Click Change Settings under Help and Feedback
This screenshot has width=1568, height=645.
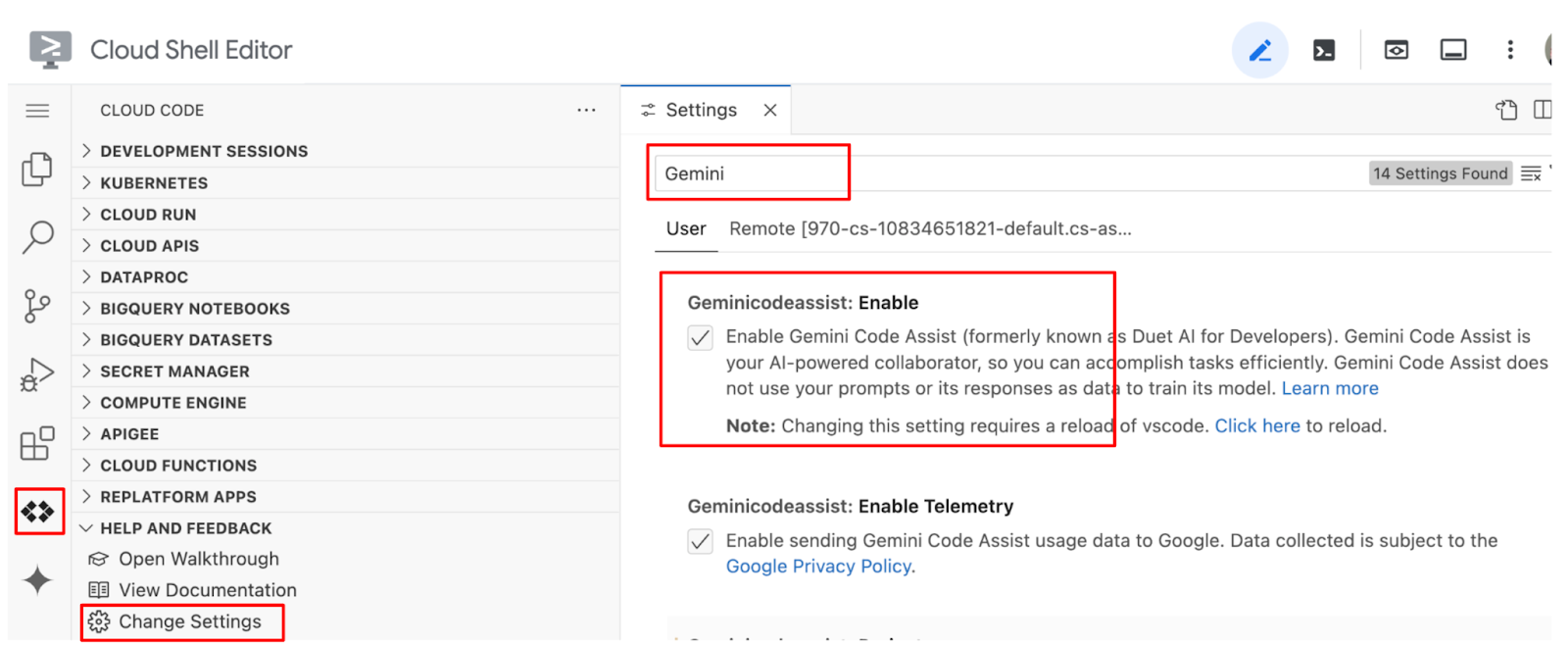point(189,622)
